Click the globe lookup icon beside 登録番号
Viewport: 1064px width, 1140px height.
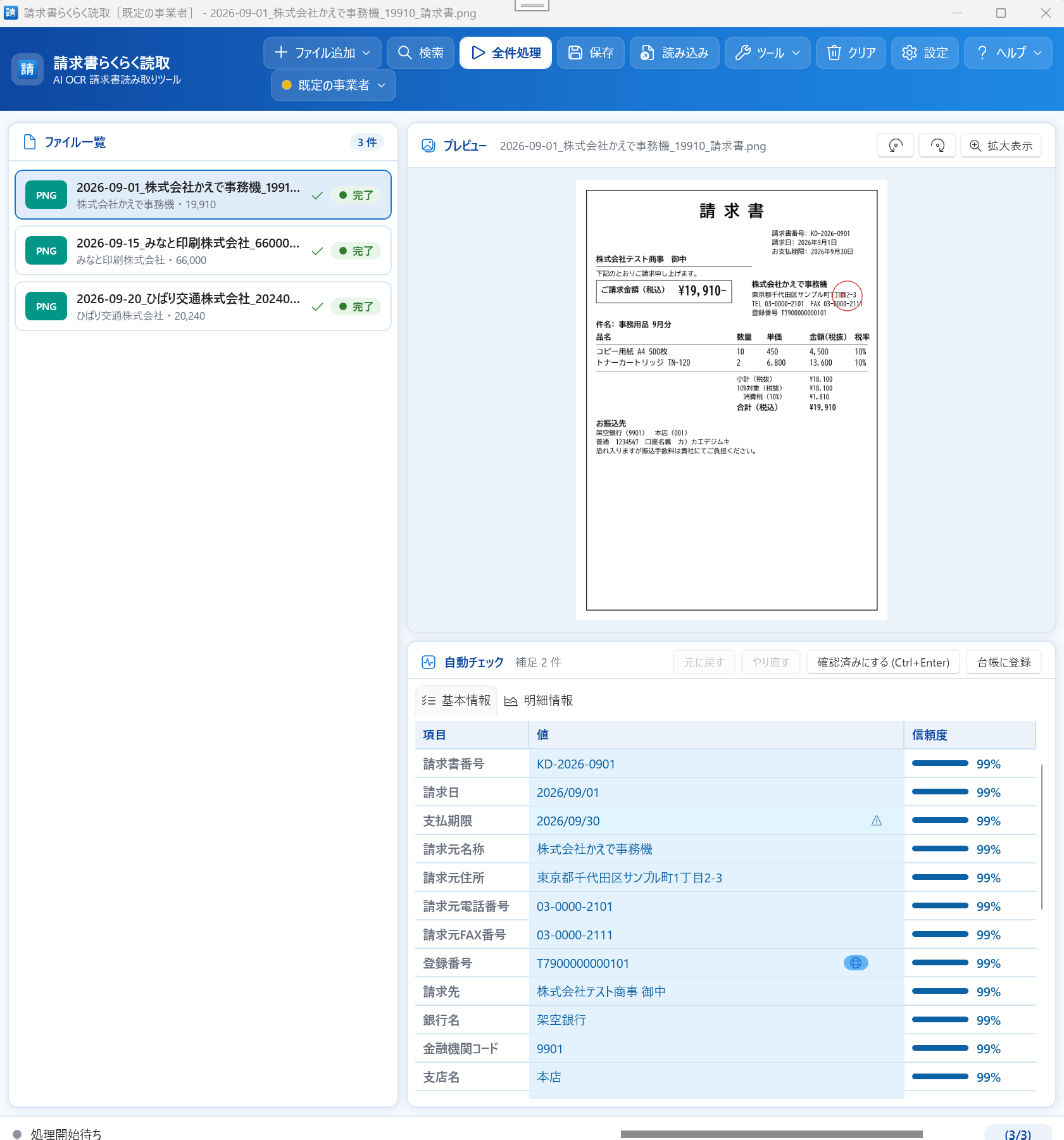[x=856, y=963]
